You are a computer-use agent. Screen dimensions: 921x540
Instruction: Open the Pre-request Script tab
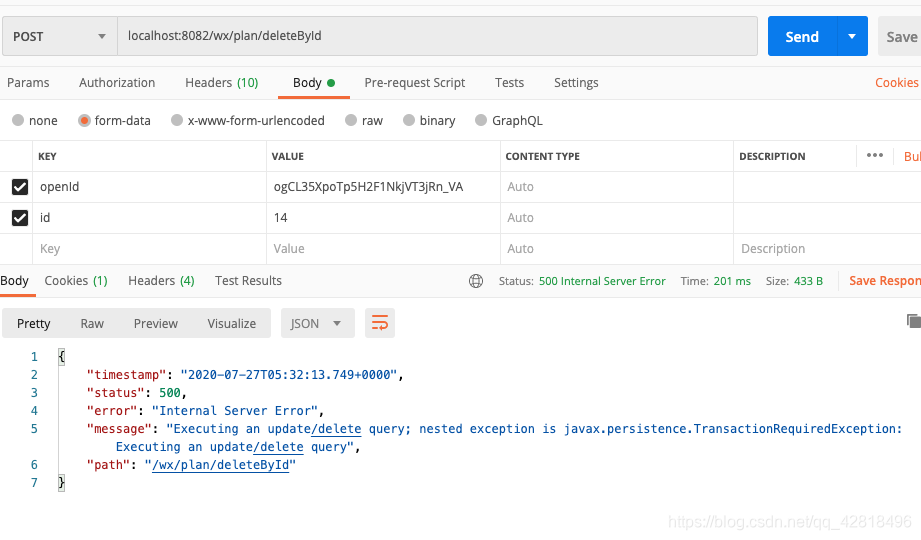click(415, 83)
